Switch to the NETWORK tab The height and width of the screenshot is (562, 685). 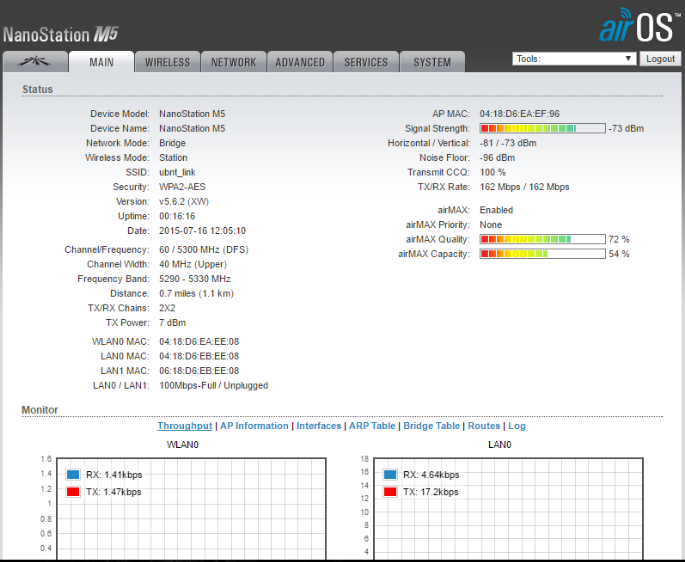click(x=234, y=62)
